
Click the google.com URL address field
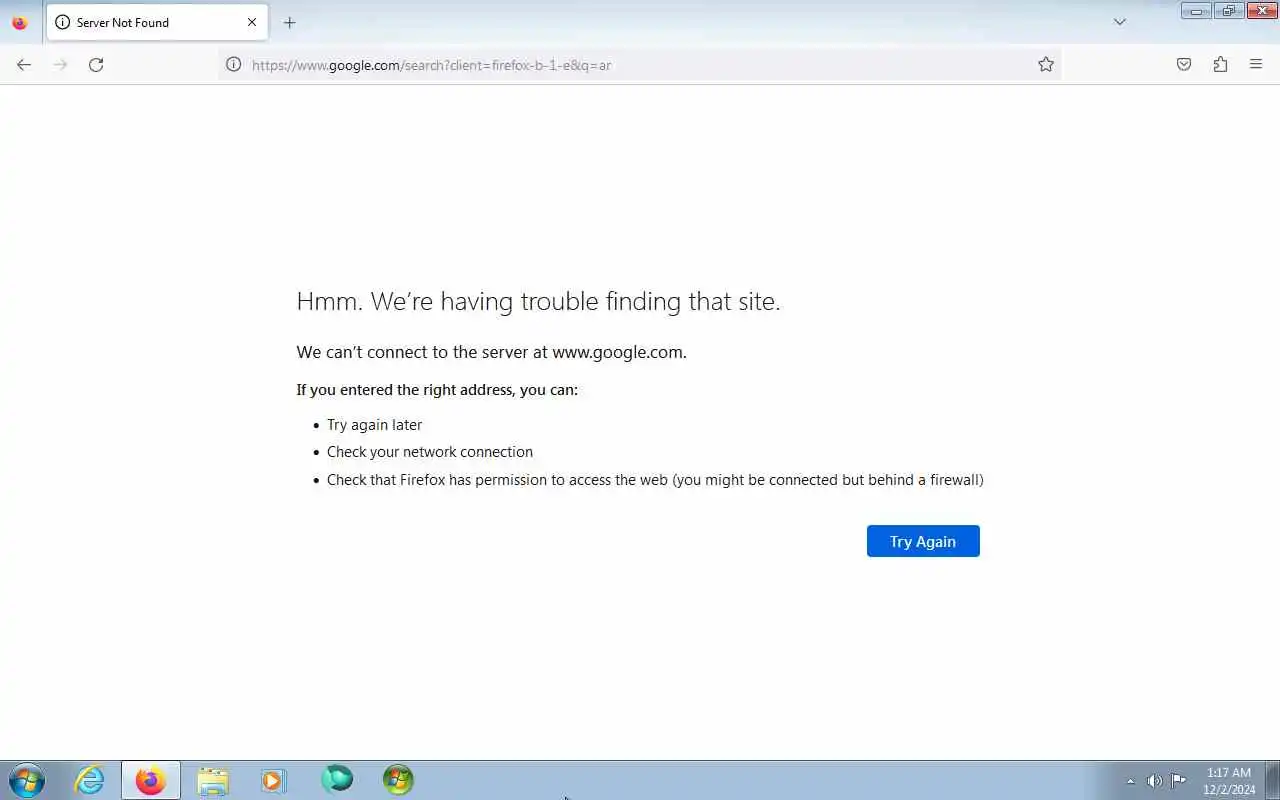click(638, 65)
